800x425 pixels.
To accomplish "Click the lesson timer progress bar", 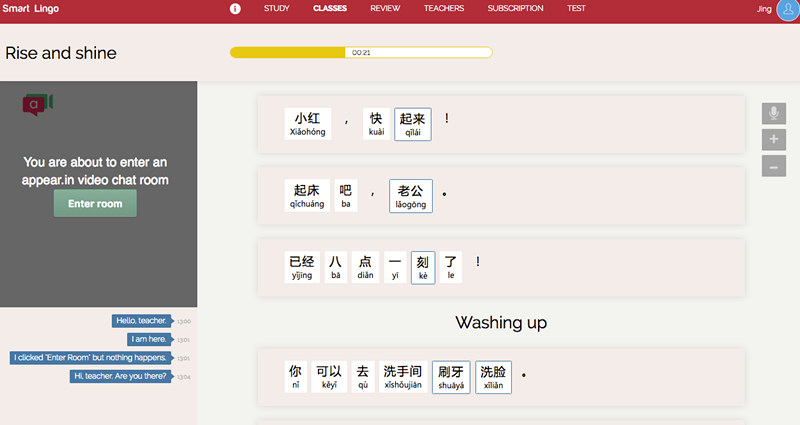I will (x=361, y=52).
